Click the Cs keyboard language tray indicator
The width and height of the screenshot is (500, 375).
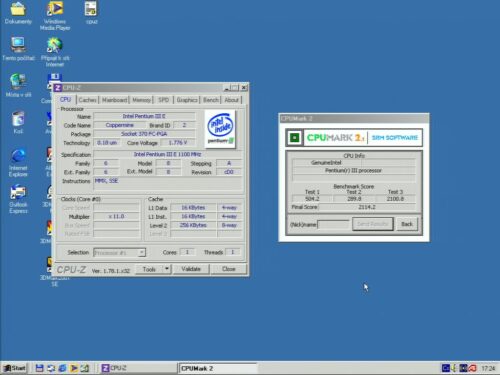point(446,368)
